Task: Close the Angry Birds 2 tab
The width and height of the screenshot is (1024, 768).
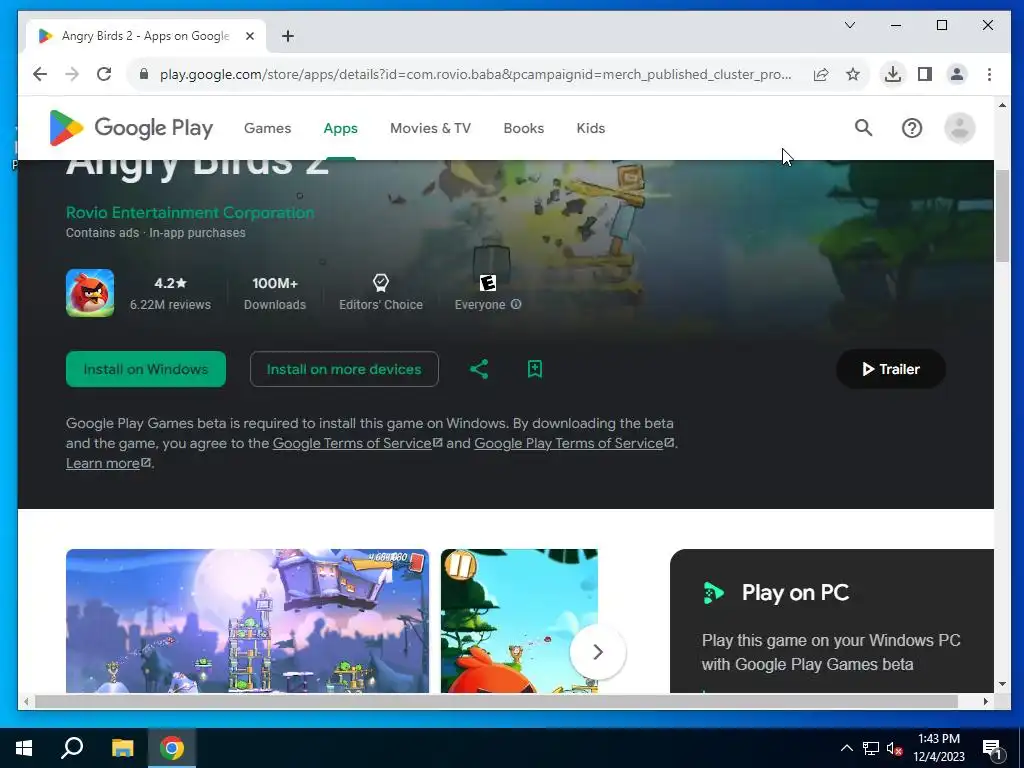Action: click(x=249, y=36)
